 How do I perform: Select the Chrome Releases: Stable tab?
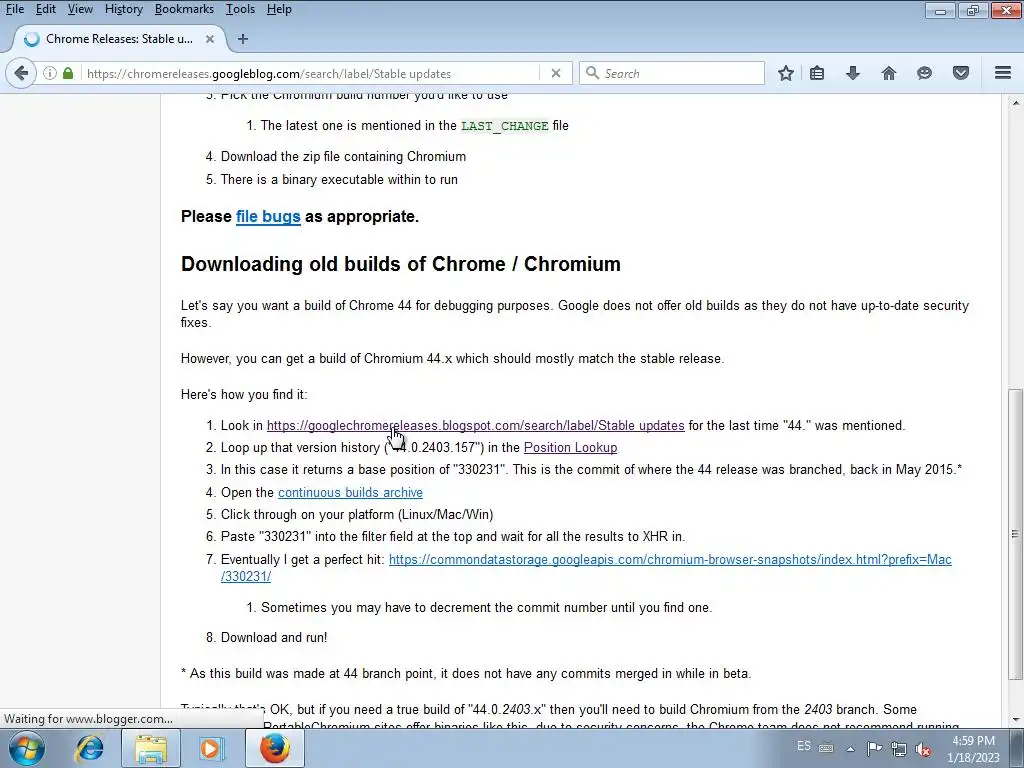pyautogui.click(x=119, y=39)
